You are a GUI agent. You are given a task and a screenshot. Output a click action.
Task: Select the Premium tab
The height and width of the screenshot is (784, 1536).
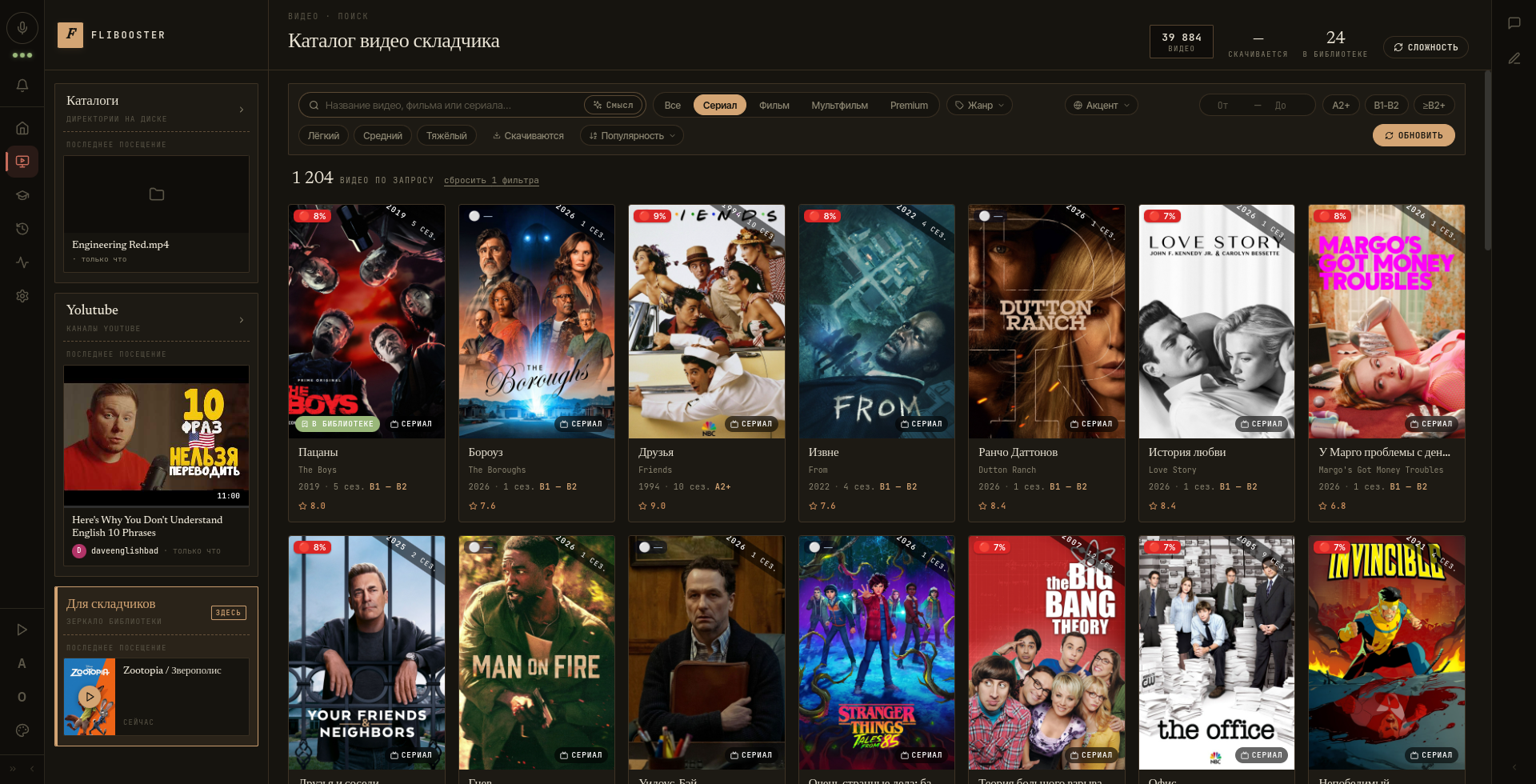click(x=910, y=106)
